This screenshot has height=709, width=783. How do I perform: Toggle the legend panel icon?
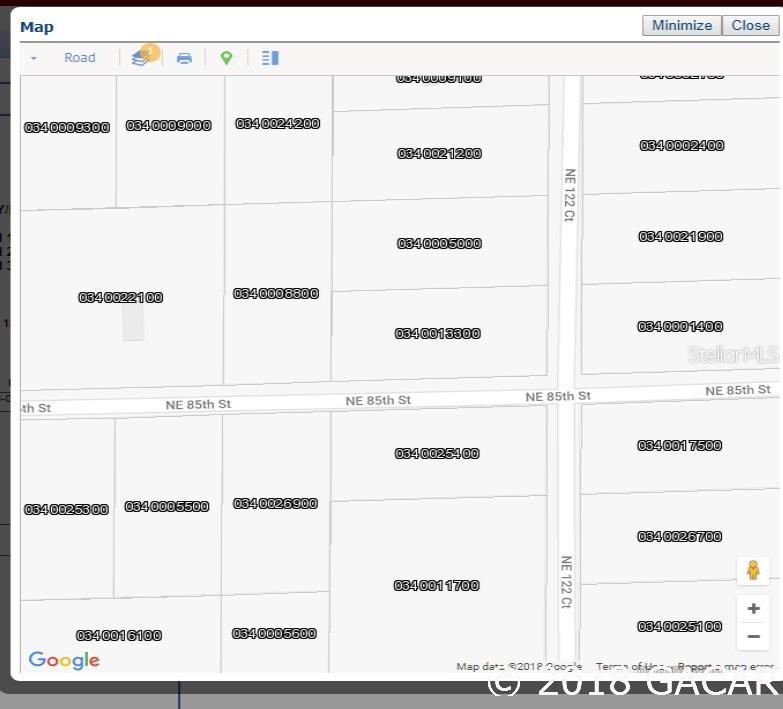pos(270,58)
